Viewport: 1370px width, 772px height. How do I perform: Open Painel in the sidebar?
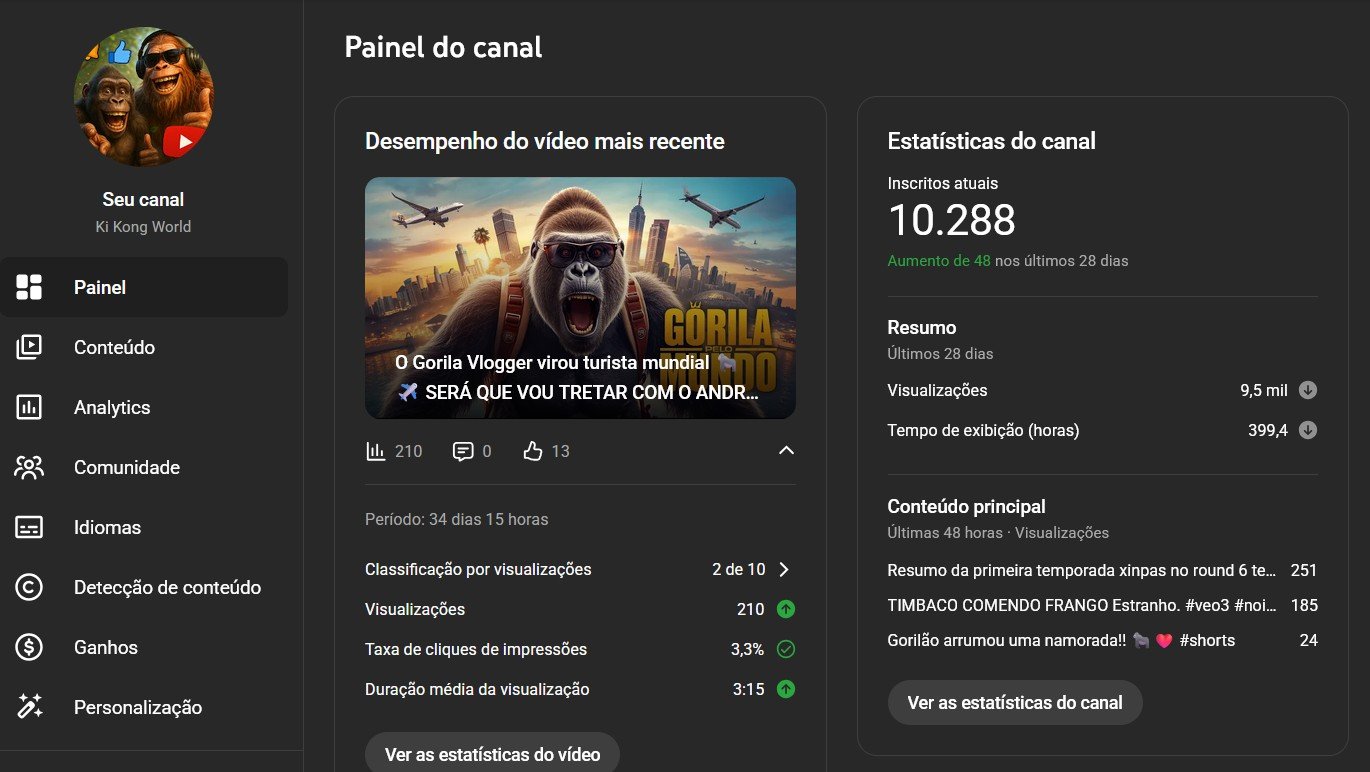[144, 287]
